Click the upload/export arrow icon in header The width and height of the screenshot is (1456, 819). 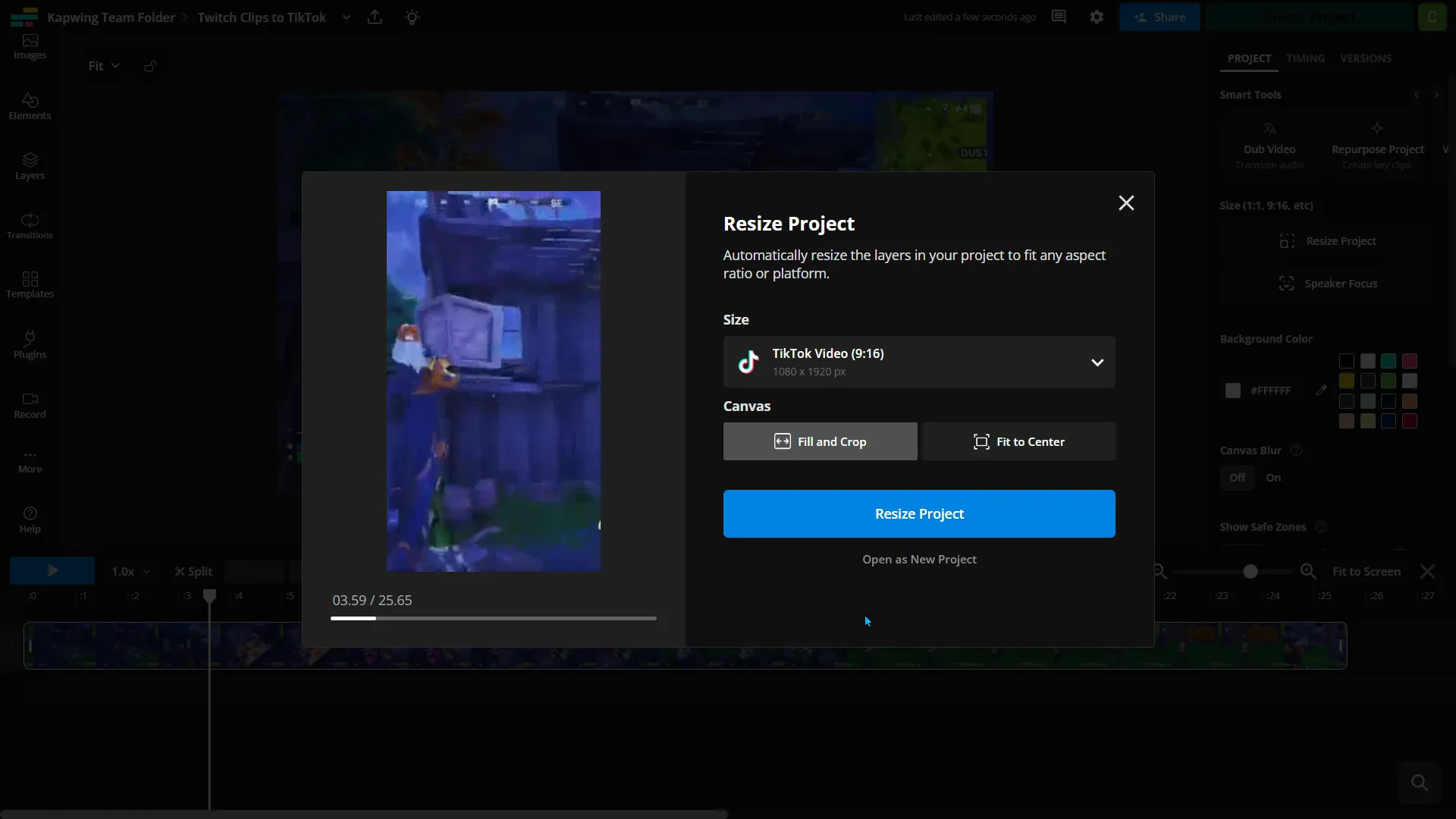[375, 17]
